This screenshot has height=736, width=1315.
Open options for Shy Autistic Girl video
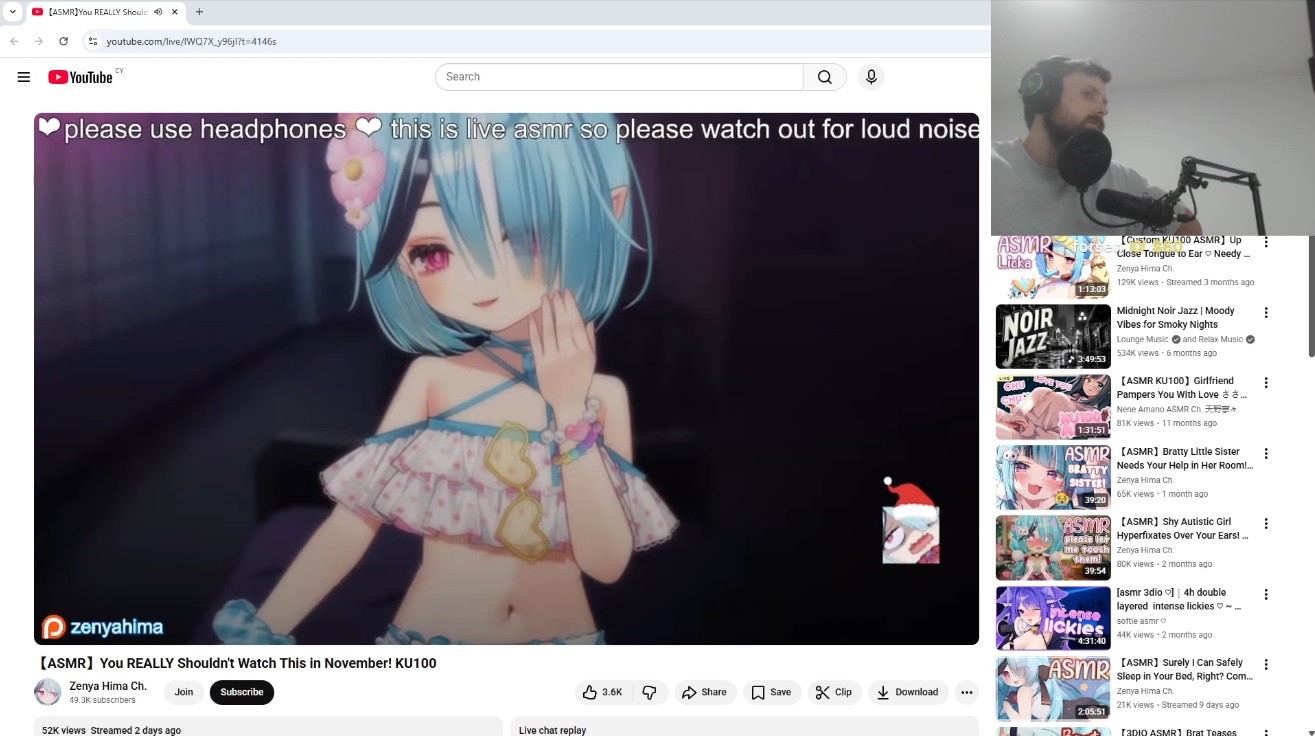[x=1266, y=524]
